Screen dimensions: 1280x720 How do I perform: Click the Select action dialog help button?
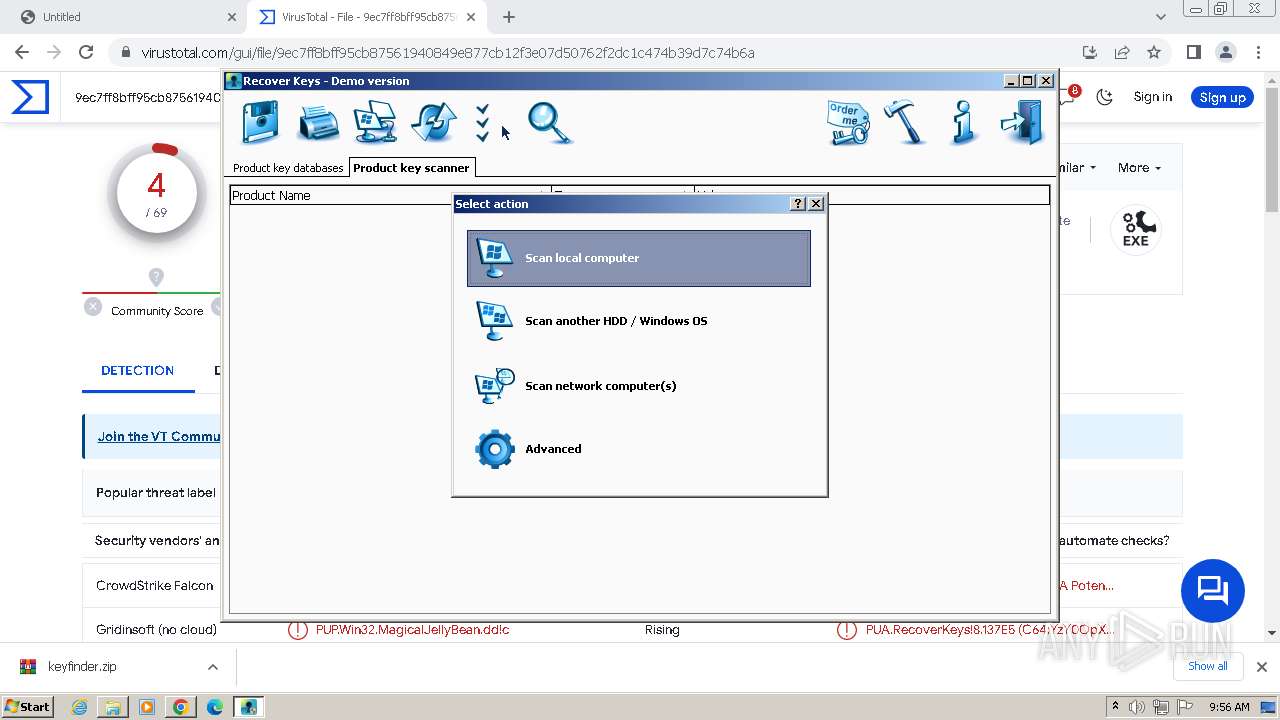797,204
